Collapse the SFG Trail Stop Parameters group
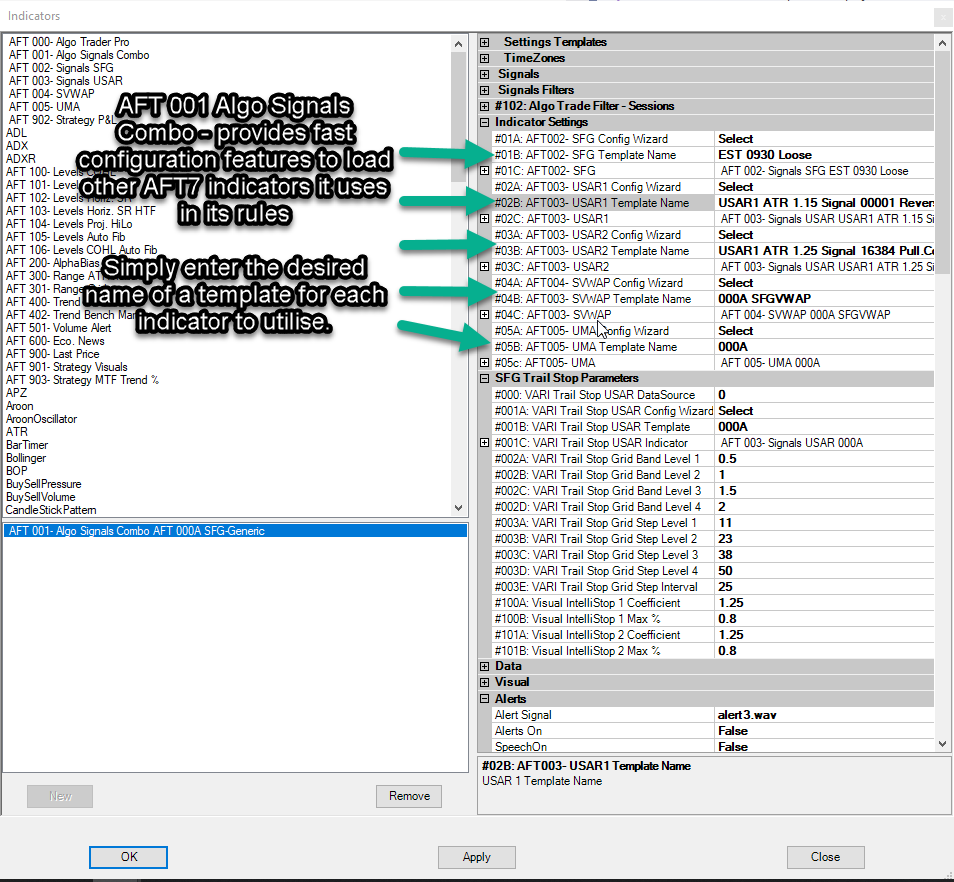 click(485, 378)
